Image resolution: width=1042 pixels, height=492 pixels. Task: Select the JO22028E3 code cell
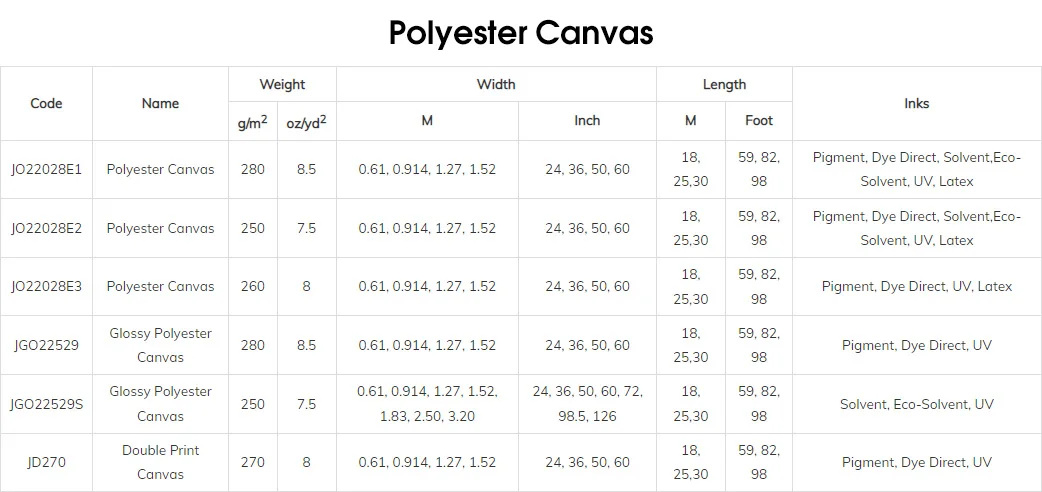(x=46, y=287)
